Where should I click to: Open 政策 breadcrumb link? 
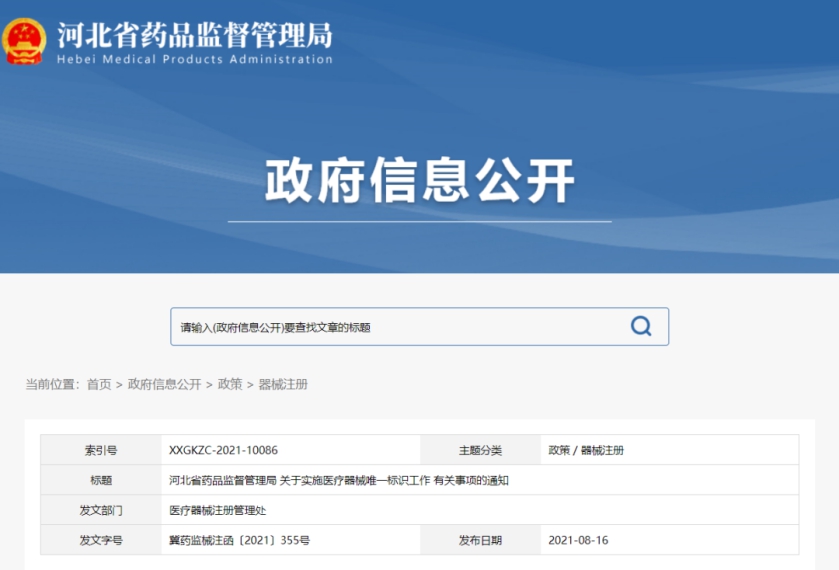230,384
